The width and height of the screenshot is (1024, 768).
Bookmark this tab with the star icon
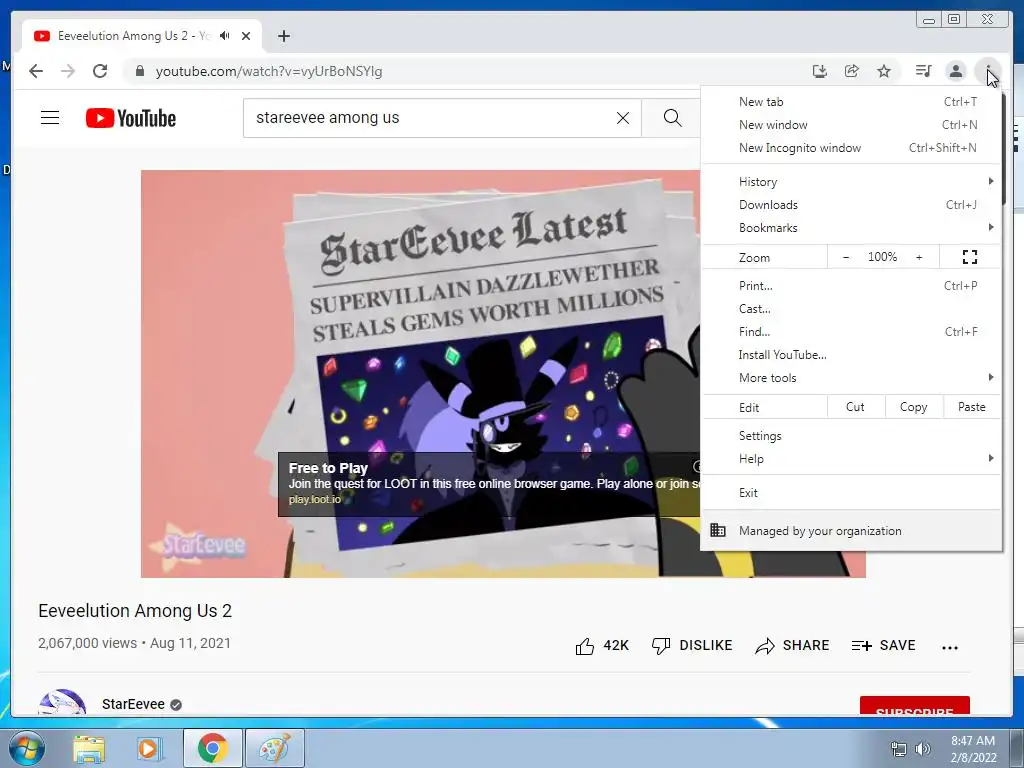[884, 71]
